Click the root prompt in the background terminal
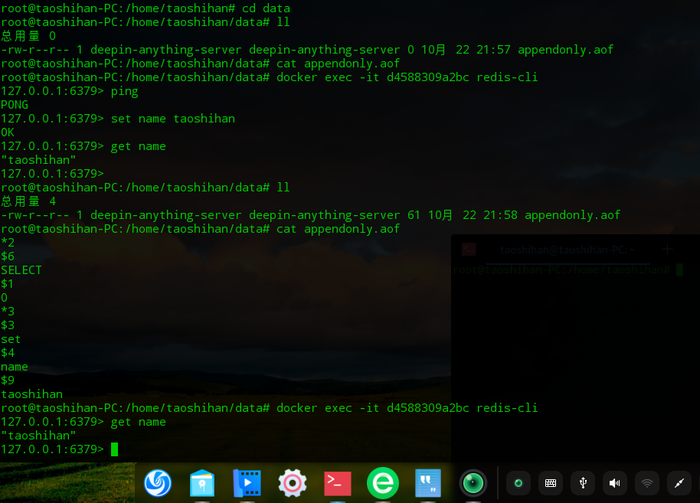The height and width of the screenshot is (503, 700). tap(562, 270)
